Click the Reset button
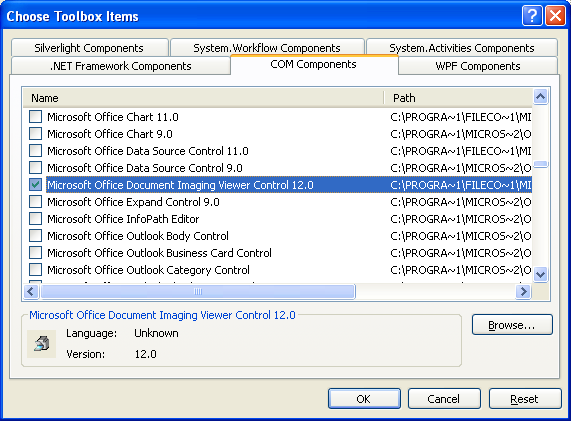Screen dimensions: 571x421 525,399
